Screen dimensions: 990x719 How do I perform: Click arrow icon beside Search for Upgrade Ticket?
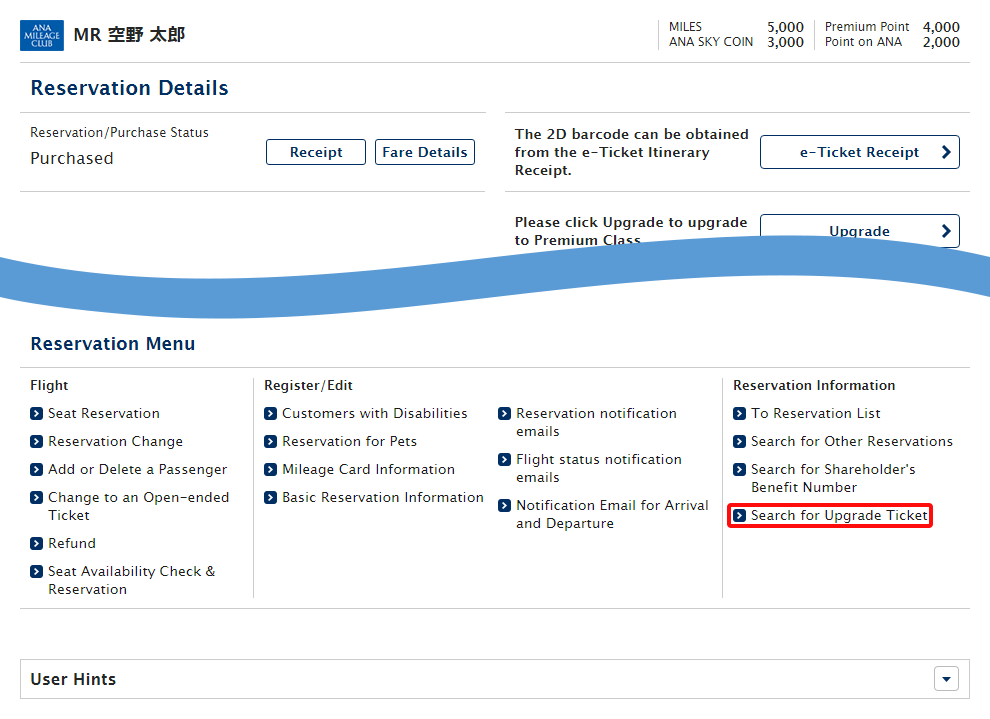[740, 516]
